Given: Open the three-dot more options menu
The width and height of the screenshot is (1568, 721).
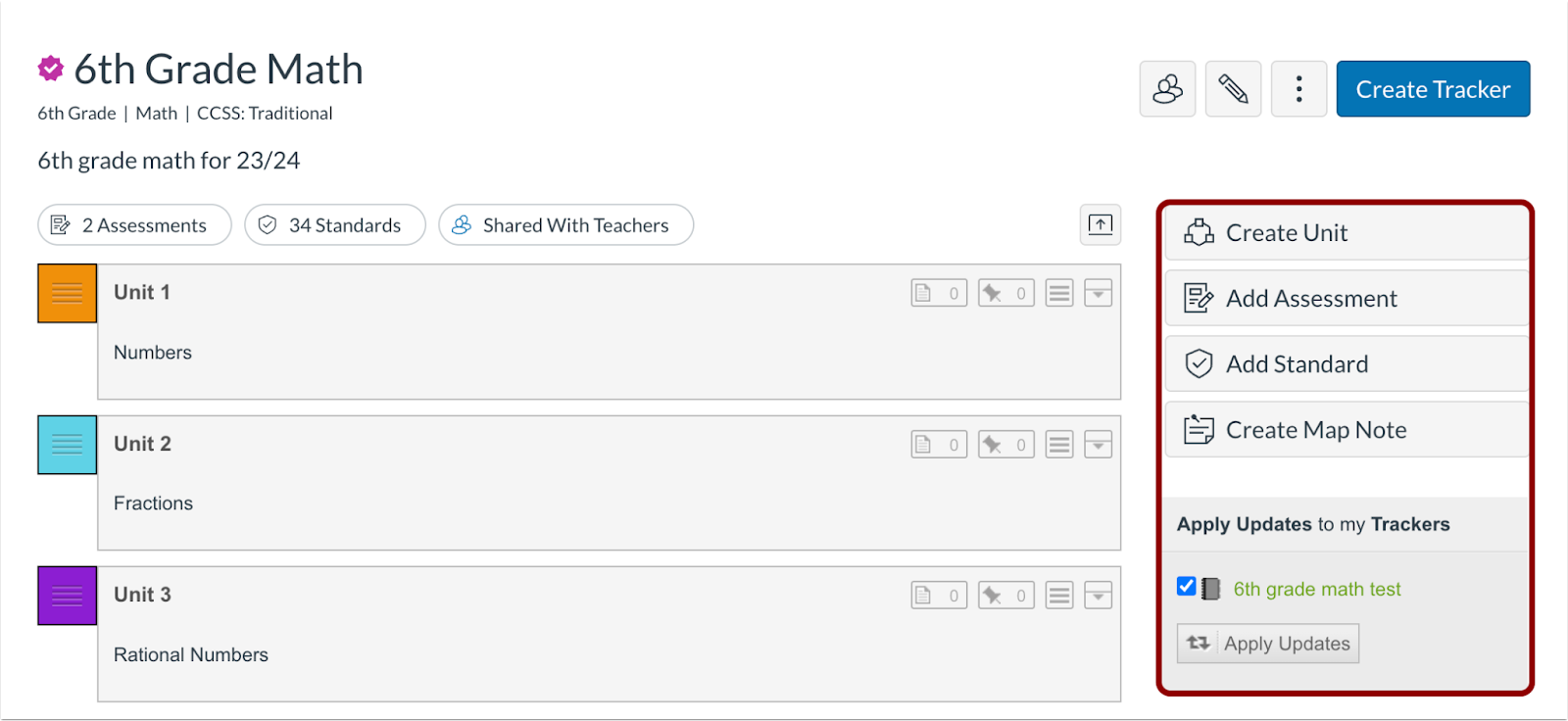Looking at the screenshot, I should click(1298, 89).
